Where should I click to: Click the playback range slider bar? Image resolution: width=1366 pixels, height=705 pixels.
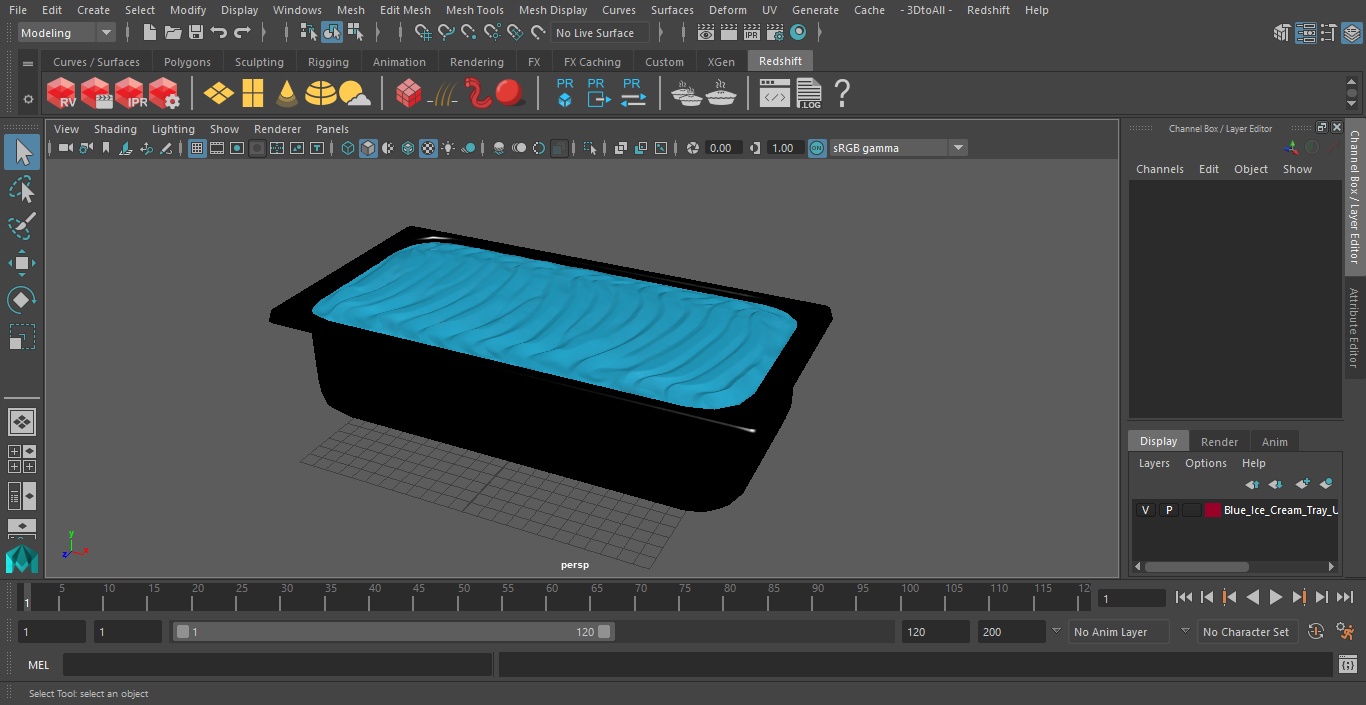pos(394,632)
